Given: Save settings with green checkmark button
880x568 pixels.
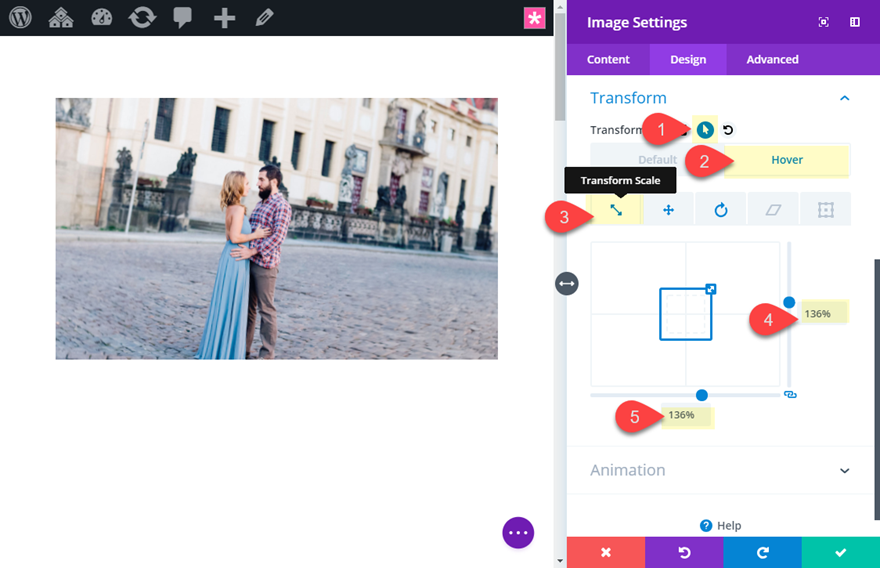Looking at the screenshot, I should pos(840,552).
